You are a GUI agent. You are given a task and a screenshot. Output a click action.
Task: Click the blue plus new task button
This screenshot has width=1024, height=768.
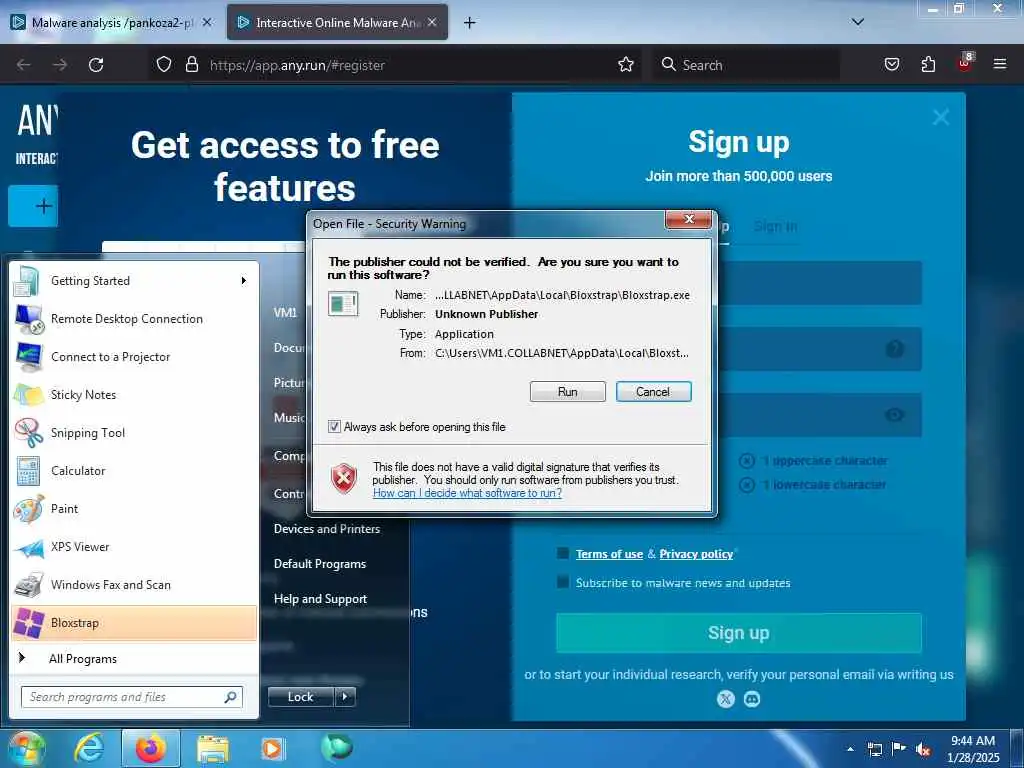pos(33,206)
